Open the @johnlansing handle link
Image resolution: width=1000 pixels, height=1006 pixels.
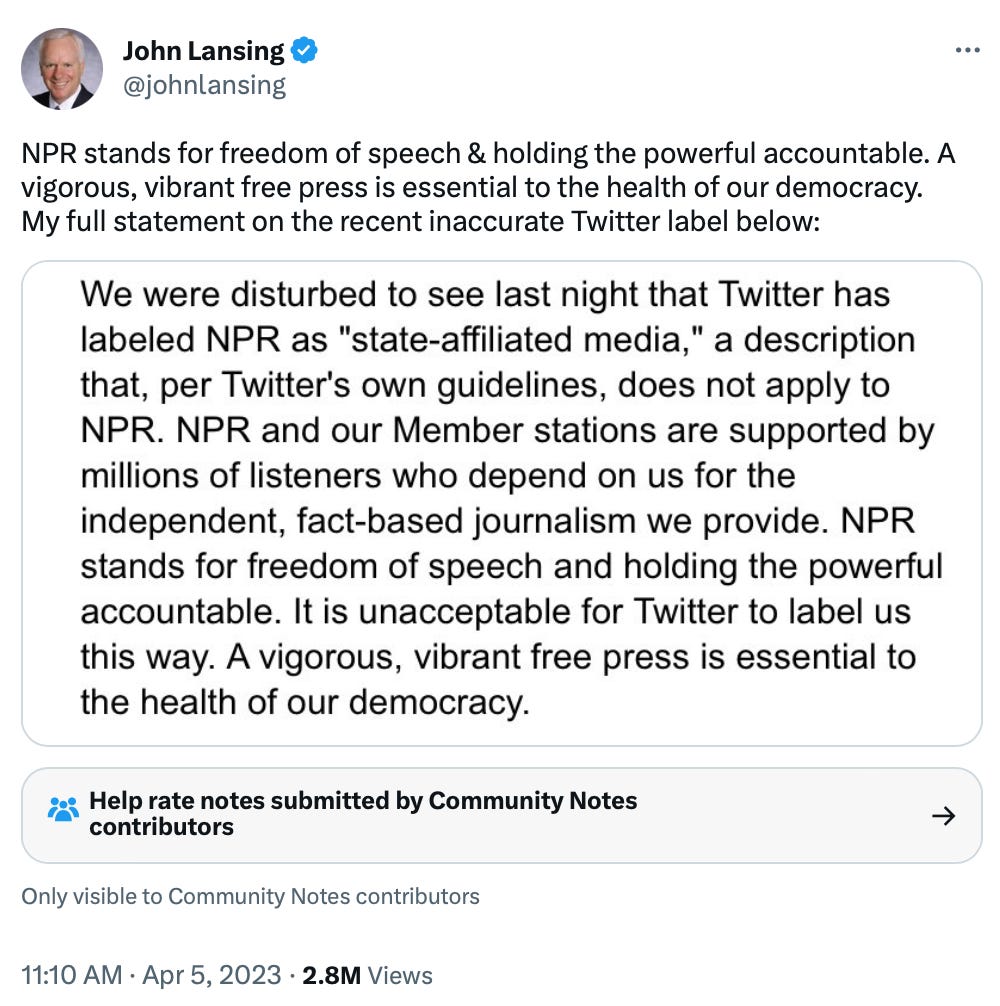coord(204,86)
